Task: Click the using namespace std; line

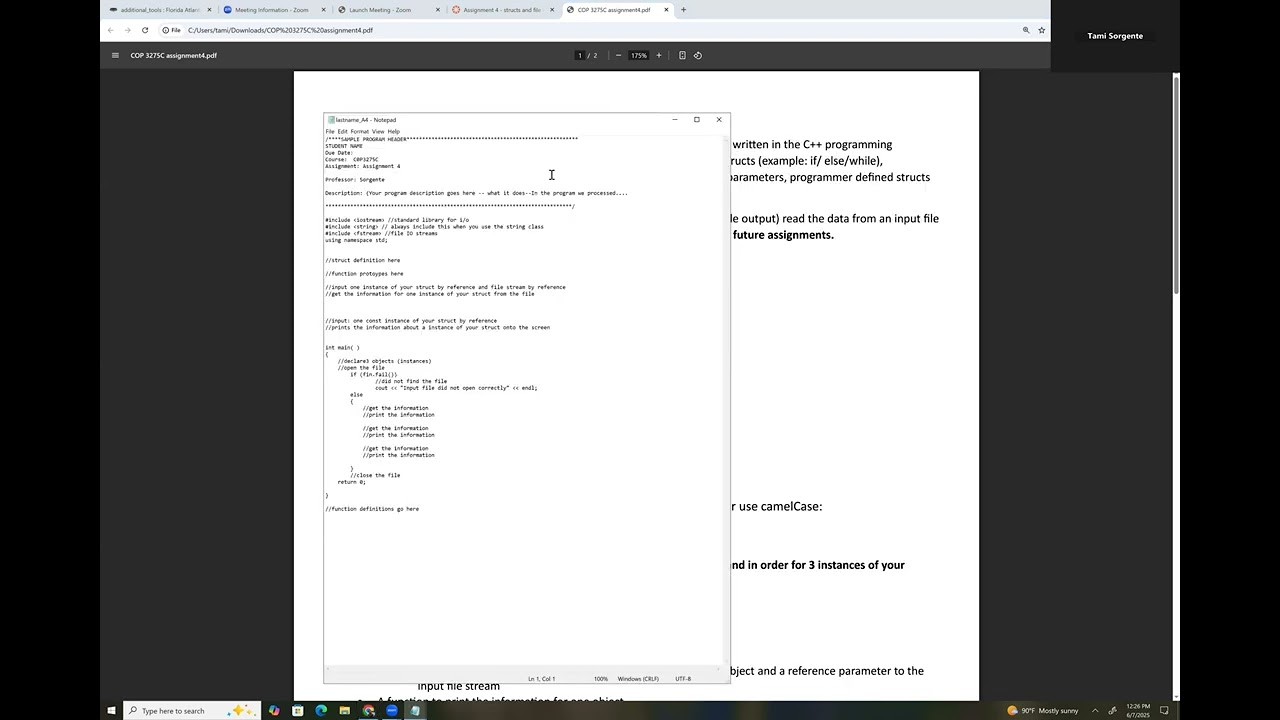Action: 356,240
